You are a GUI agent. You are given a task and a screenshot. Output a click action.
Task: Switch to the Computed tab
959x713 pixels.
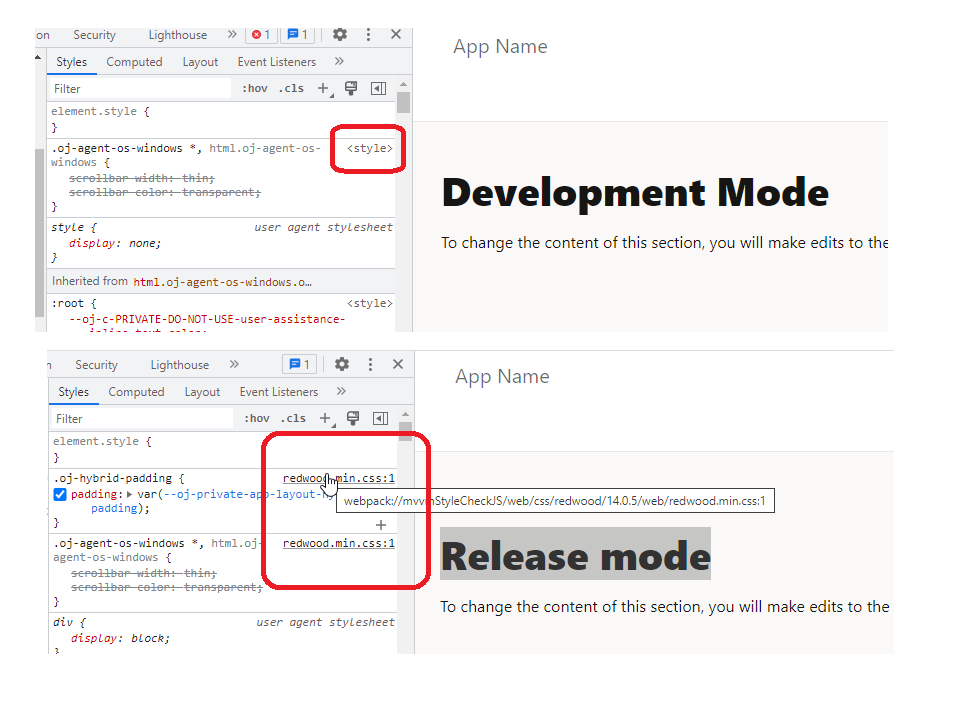coord(134,61)
